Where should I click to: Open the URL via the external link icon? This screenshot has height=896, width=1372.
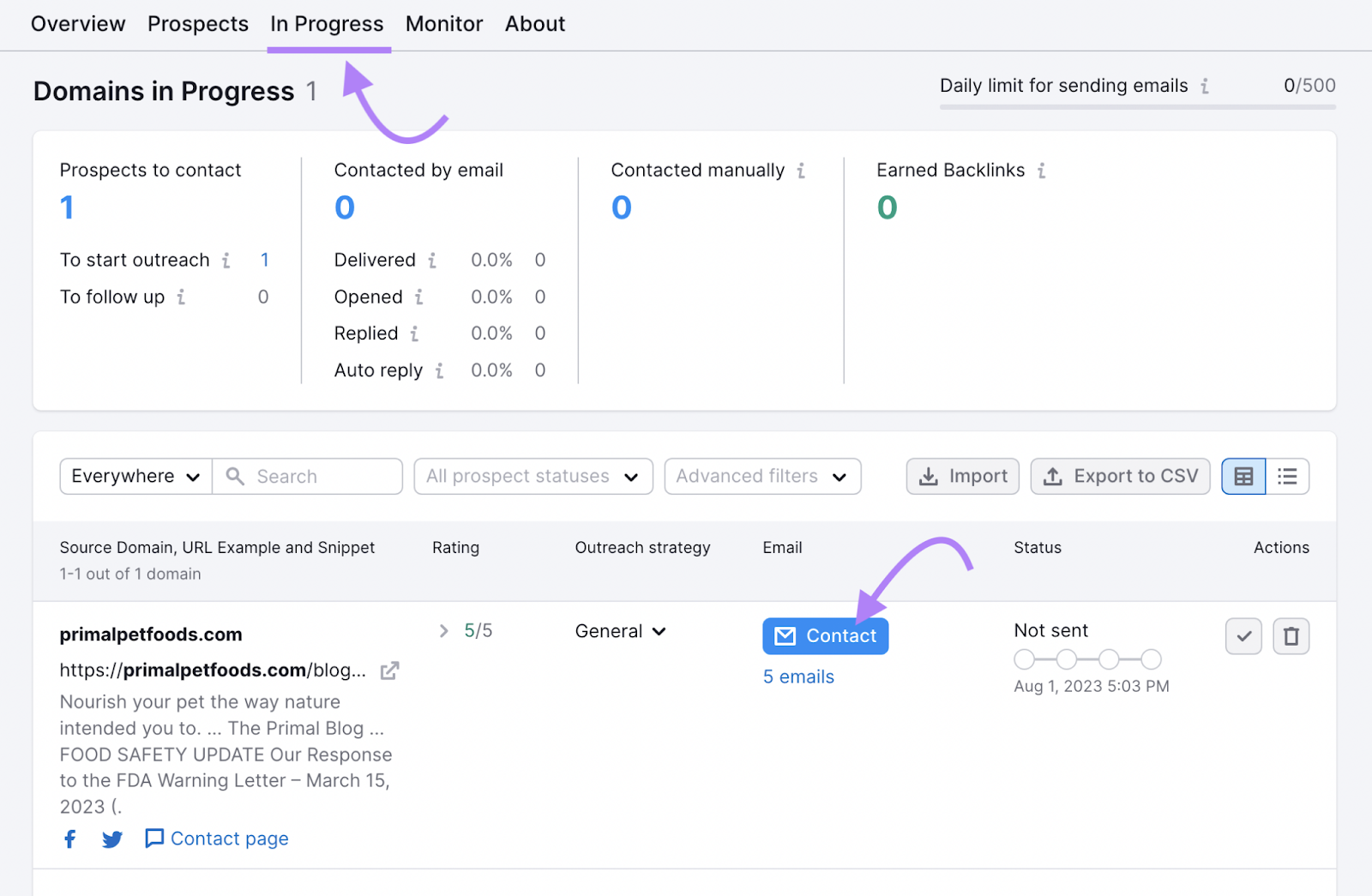[x=390, y=670]
